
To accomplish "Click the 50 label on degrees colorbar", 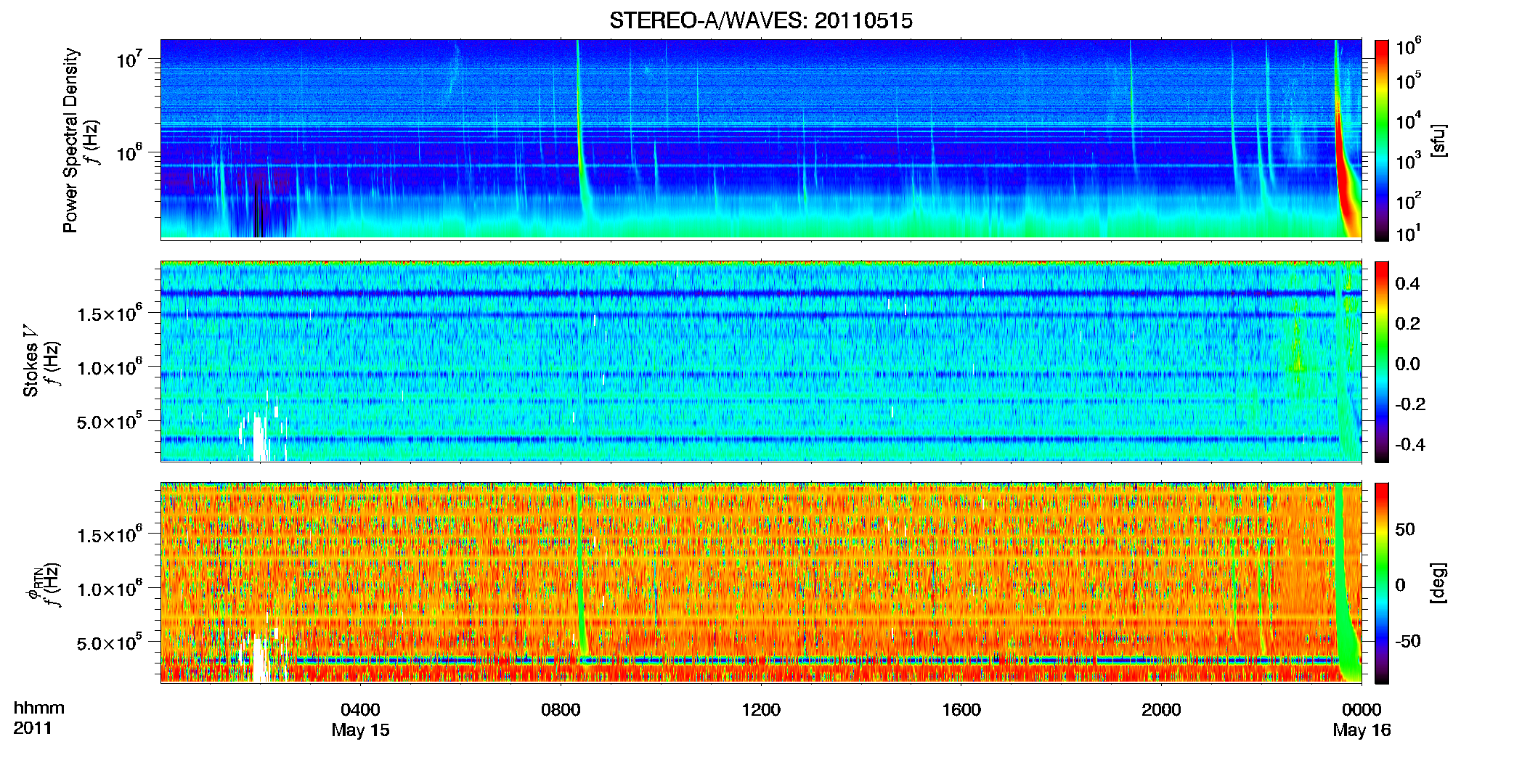I will point(1404,529).
